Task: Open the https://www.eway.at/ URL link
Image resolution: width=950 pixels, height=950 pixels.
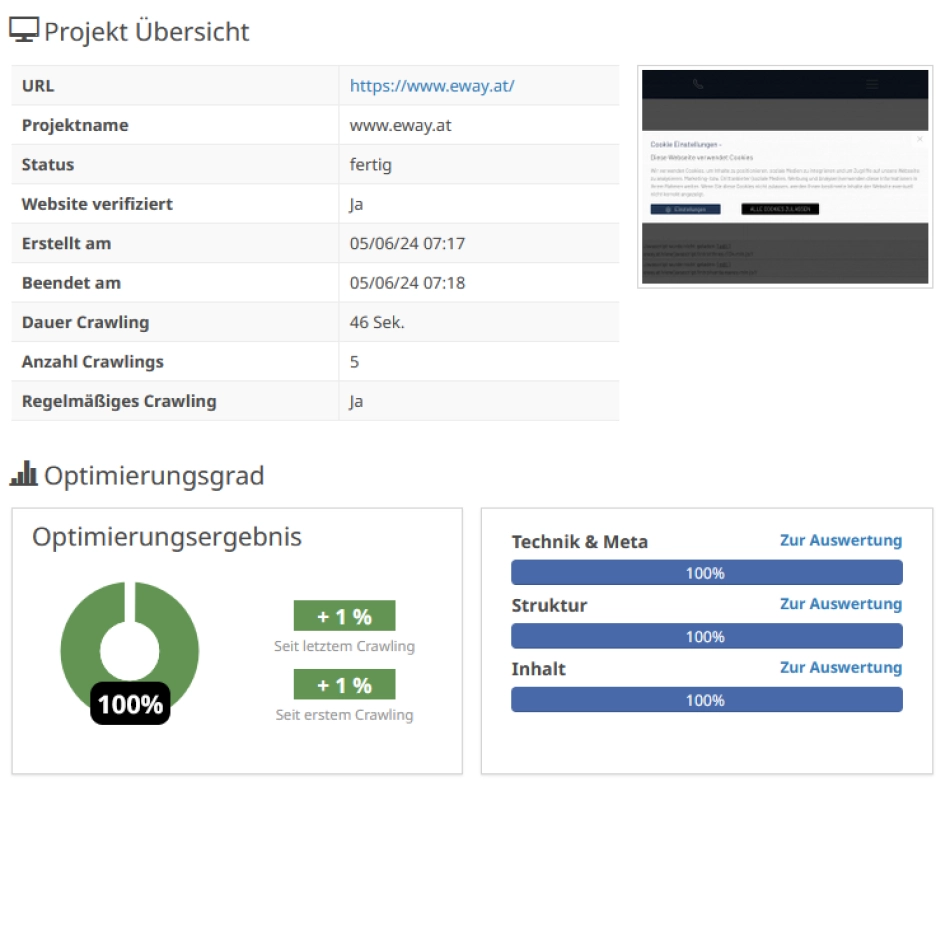Action: coord(432,86)
